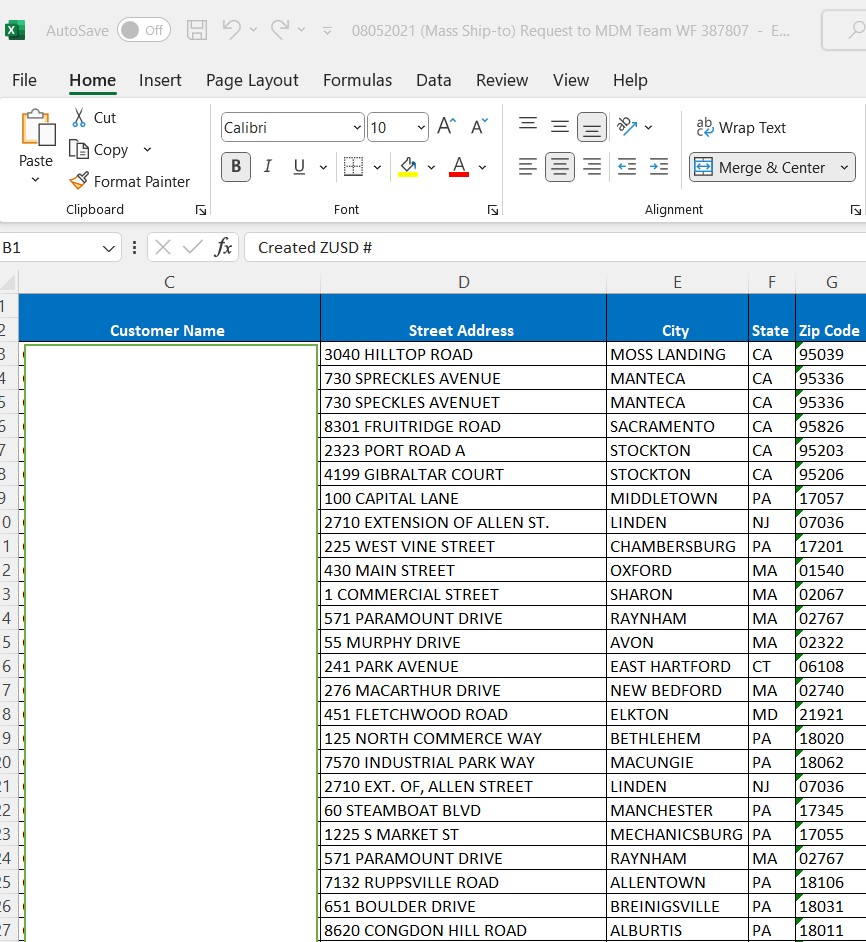The height and width of the screenshot is (942, 866).
Task: Click the Format Painter brush icon
Action: tap(79, 181)
